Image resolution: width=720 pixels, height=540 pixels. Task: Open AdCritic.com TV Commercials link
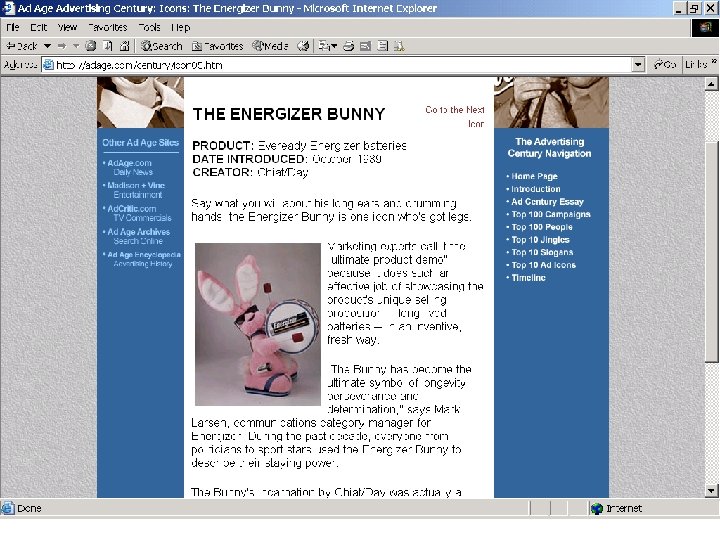coord(138,213)
